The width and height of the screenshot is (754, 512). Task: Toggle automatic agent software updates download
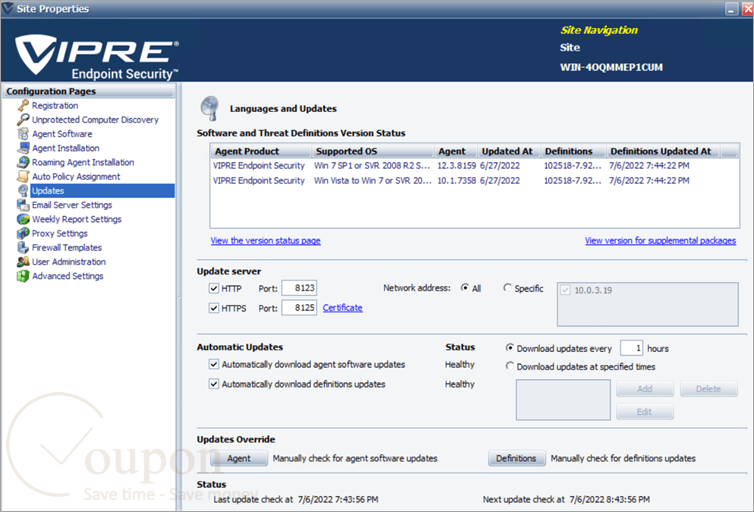[x=214, y=364]
